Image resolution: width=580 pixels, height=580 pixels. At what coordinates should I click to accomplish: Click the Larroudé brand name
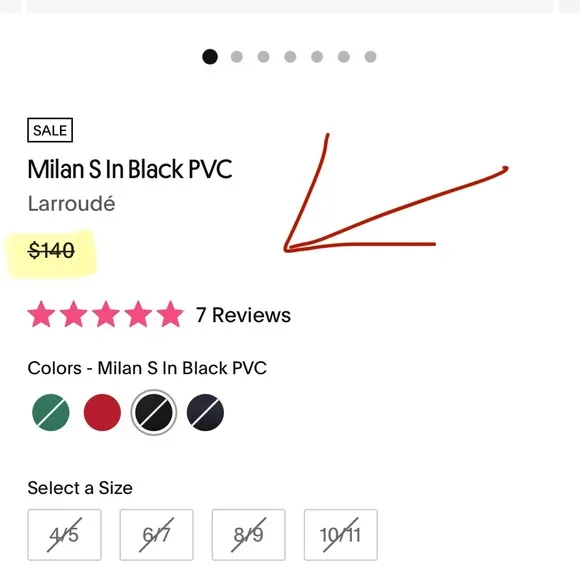click(x=71, y=203)
